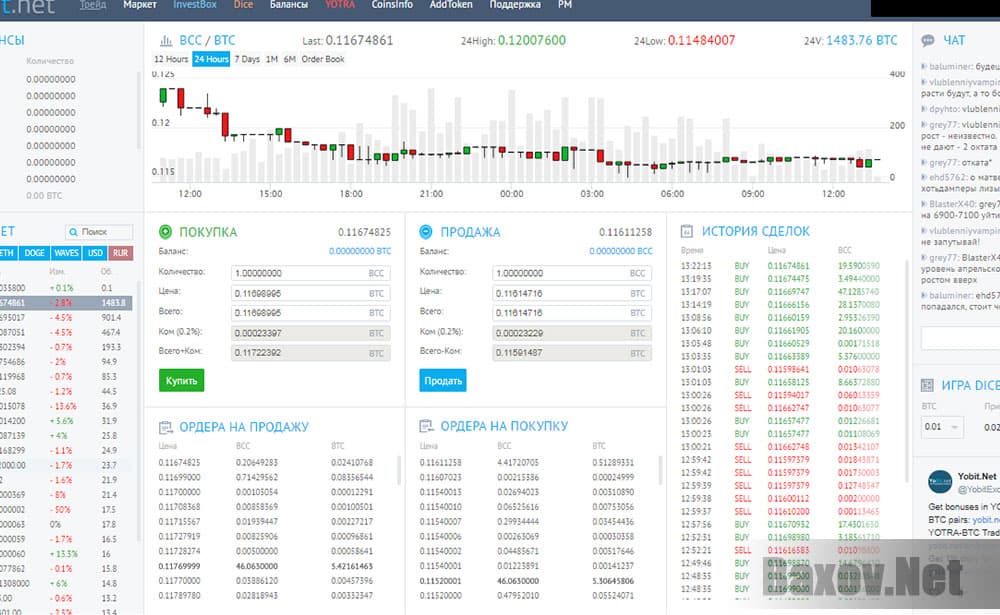Click the candlestick chart icon beside BCC/BTC
Viewport: 1000px width, 615px height.
click(168, 43)
